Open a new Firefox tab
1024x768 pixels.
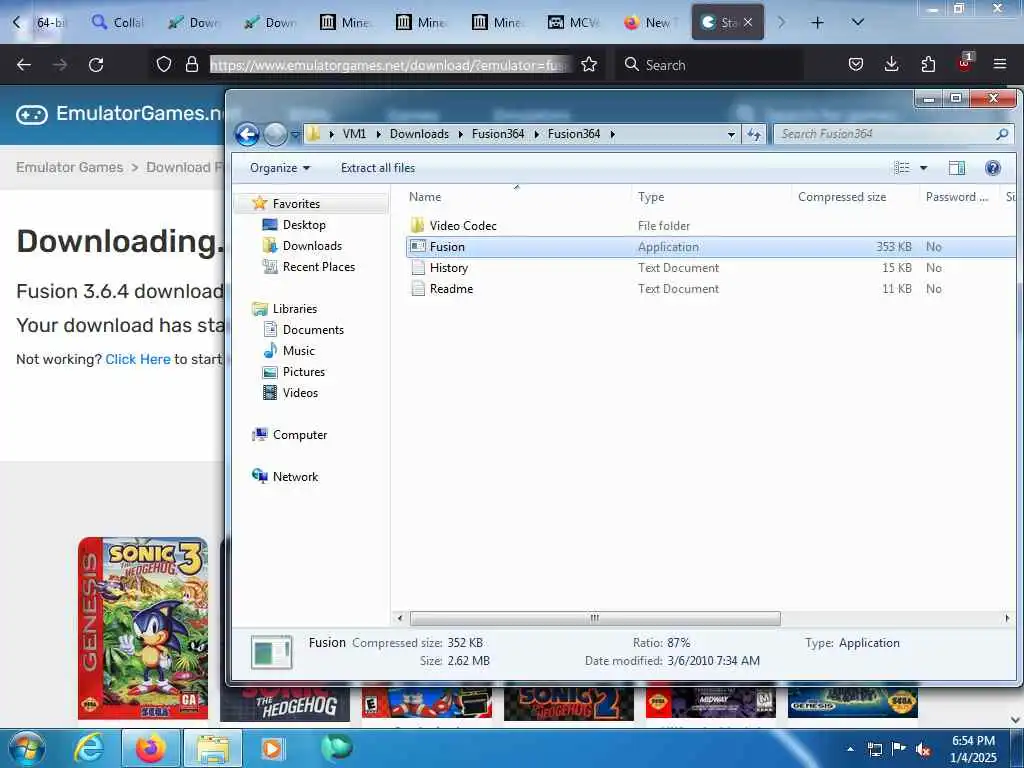[x=817, y=23]
